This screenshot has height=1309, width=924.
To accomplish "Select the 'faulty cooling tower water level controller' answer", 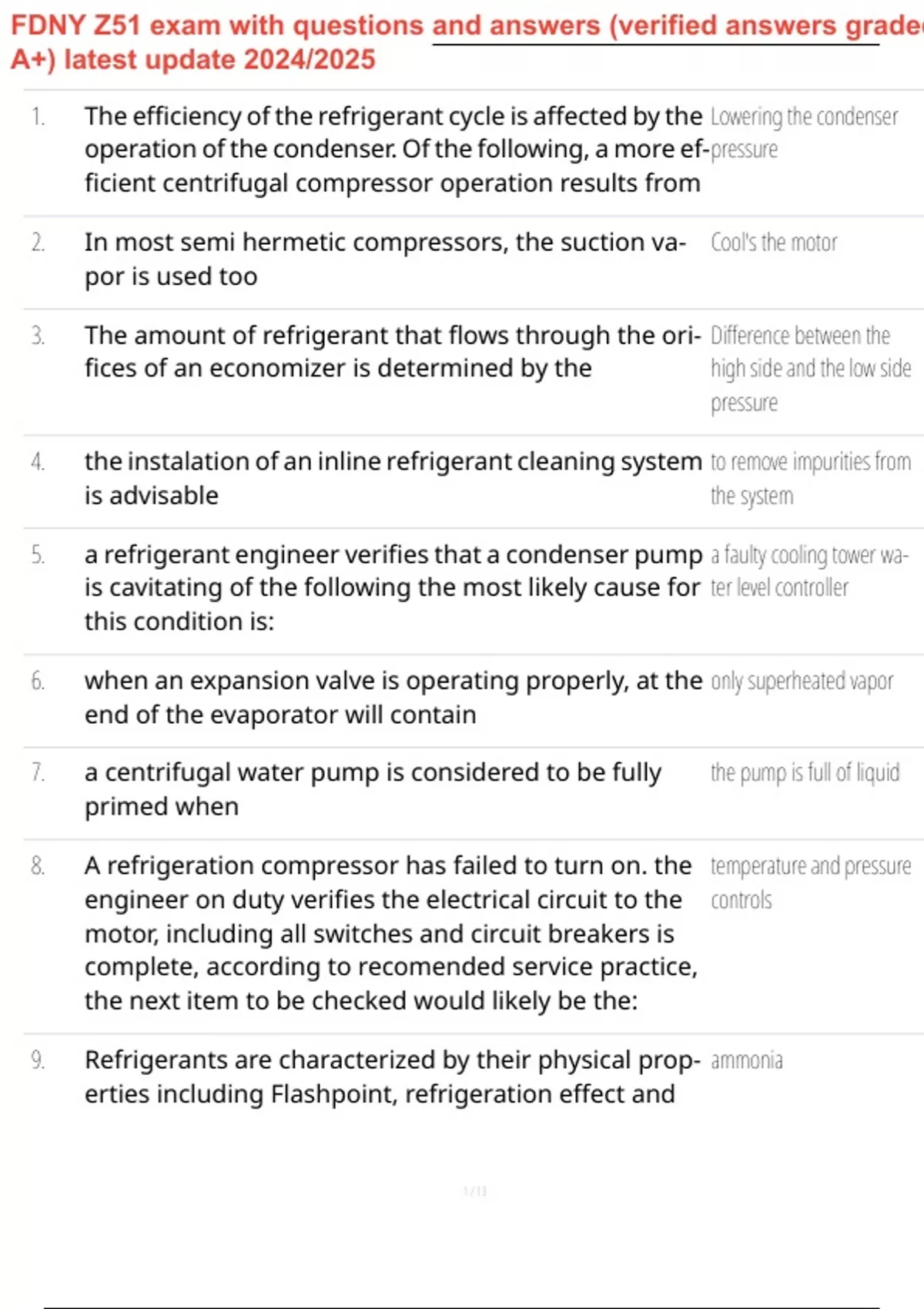I will [808, 571].
